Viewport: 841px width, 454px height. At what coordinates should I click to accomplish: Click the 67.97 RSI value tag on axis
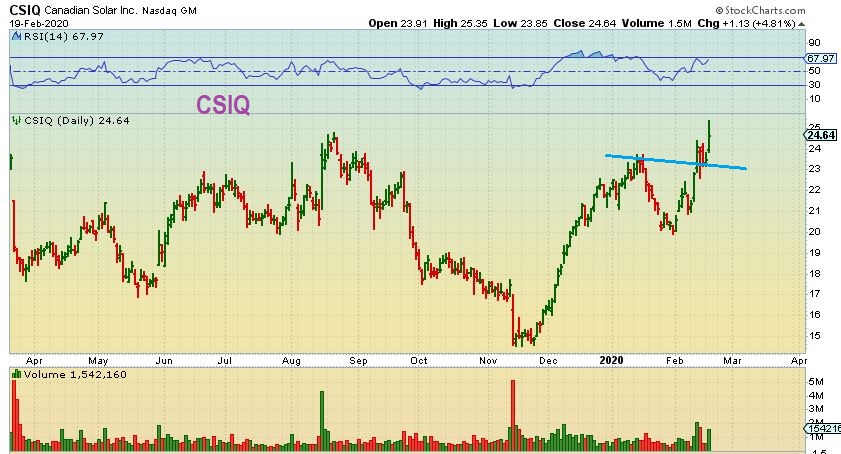click(x=820, y=58)
